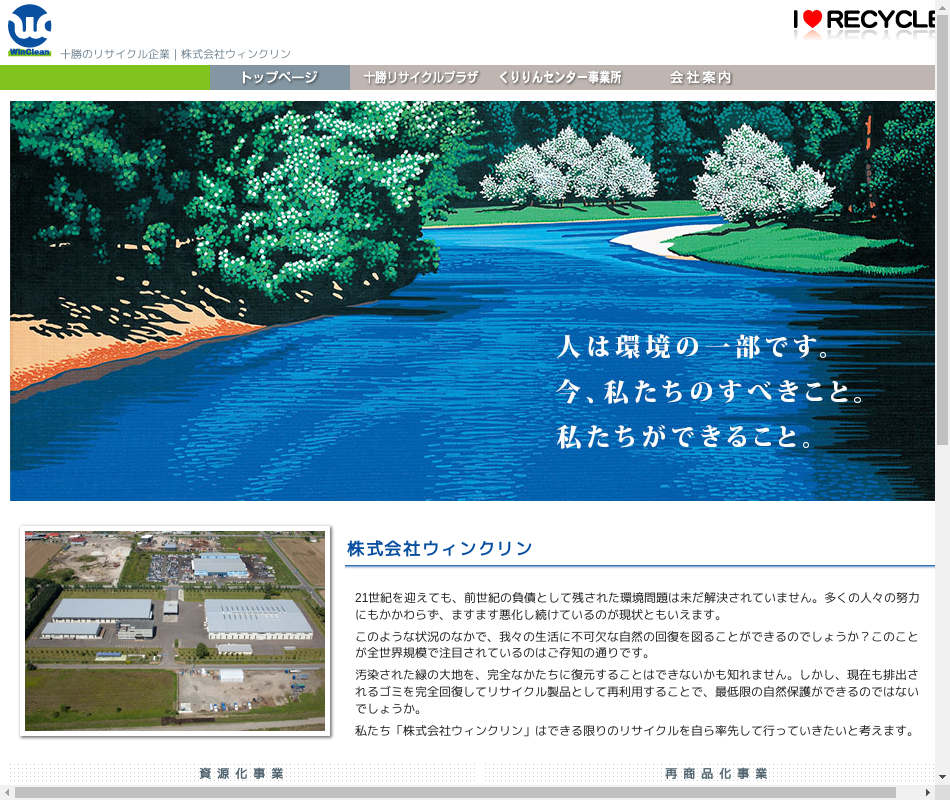Click the horizontal scrollbar right arrow
This screenshot has height=800, width=950.
(927, 792)
